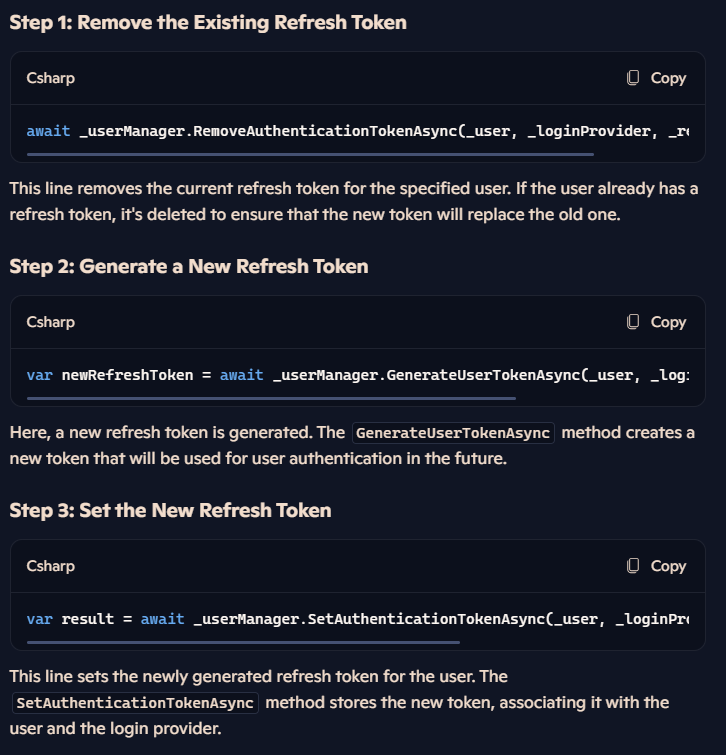
Task: Click the var newRefreshToken code line
Action: point(358,375)
